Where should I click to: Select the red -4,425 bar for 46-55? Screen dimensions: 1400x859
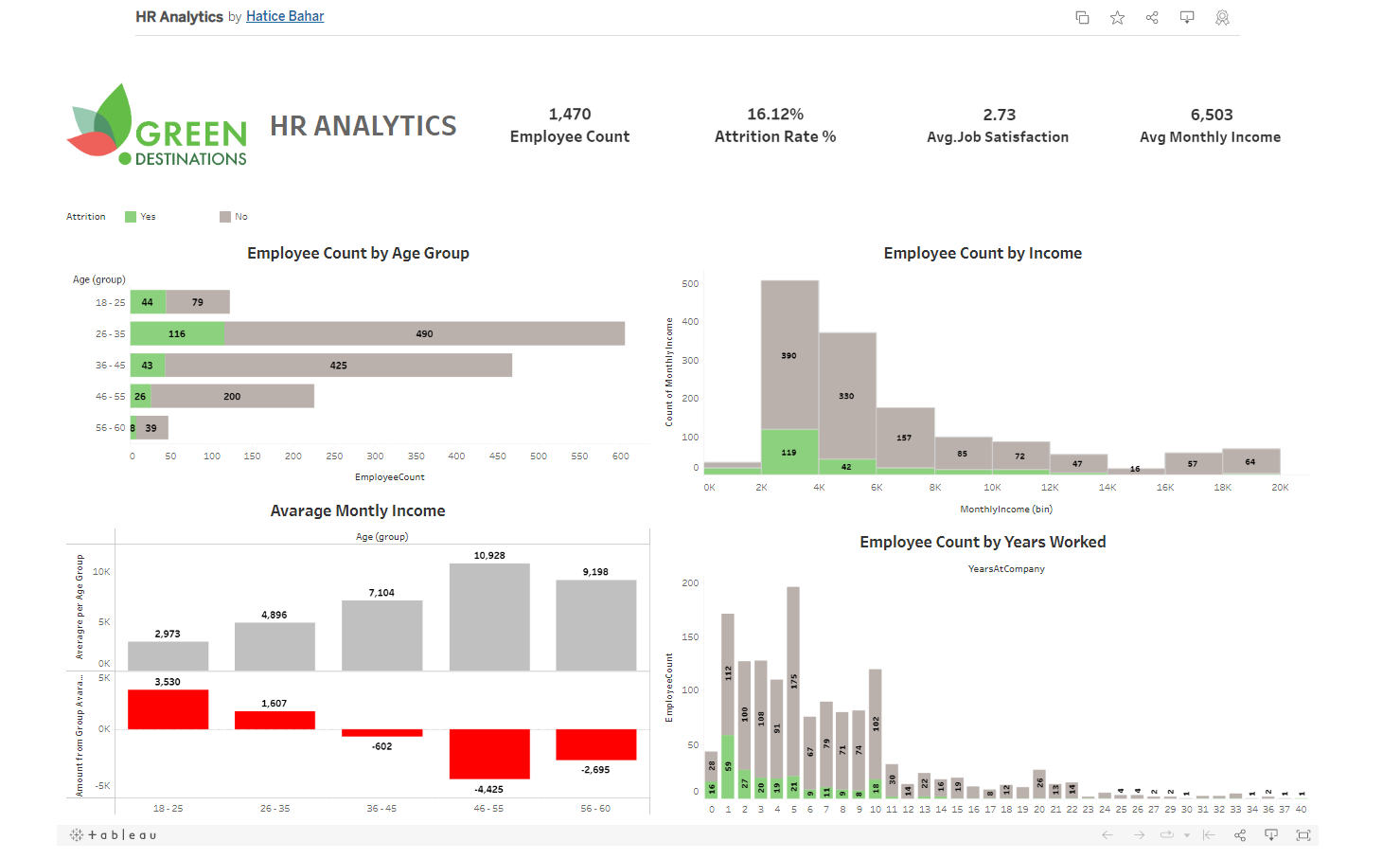click(x=488, y=755)
